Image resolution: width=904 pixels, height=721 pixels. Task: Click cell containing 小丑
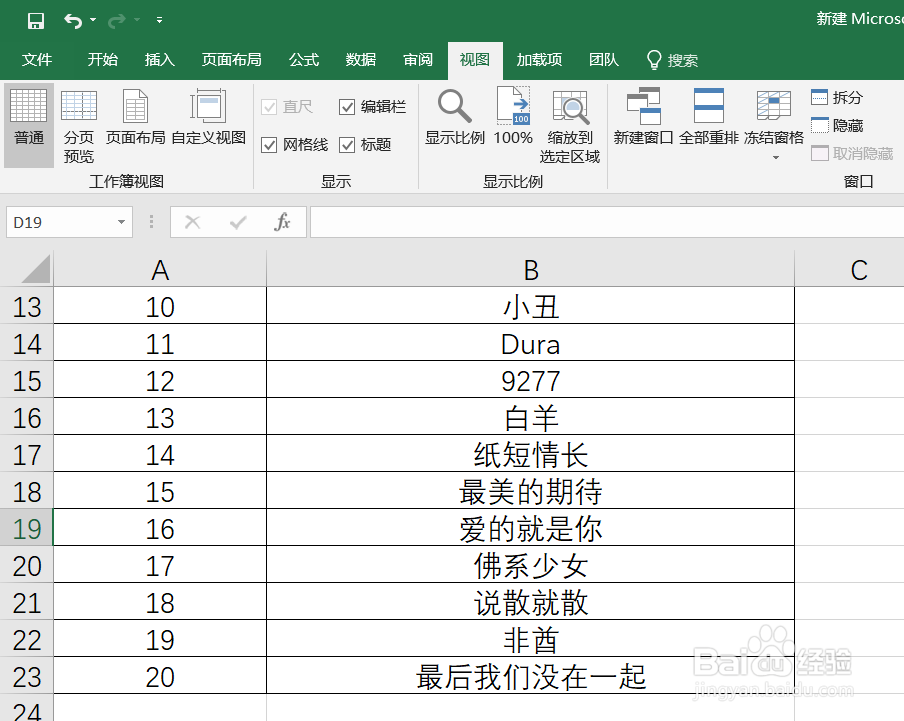click(x=530, y=307)
